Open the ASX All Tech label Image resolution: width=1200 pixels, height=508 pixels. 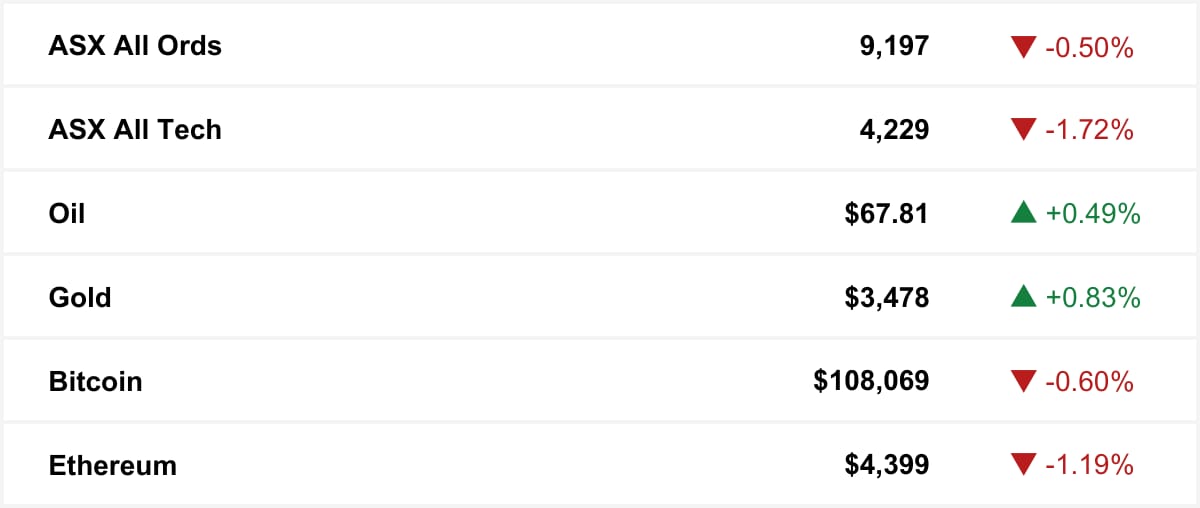click(x=135, y=130)
